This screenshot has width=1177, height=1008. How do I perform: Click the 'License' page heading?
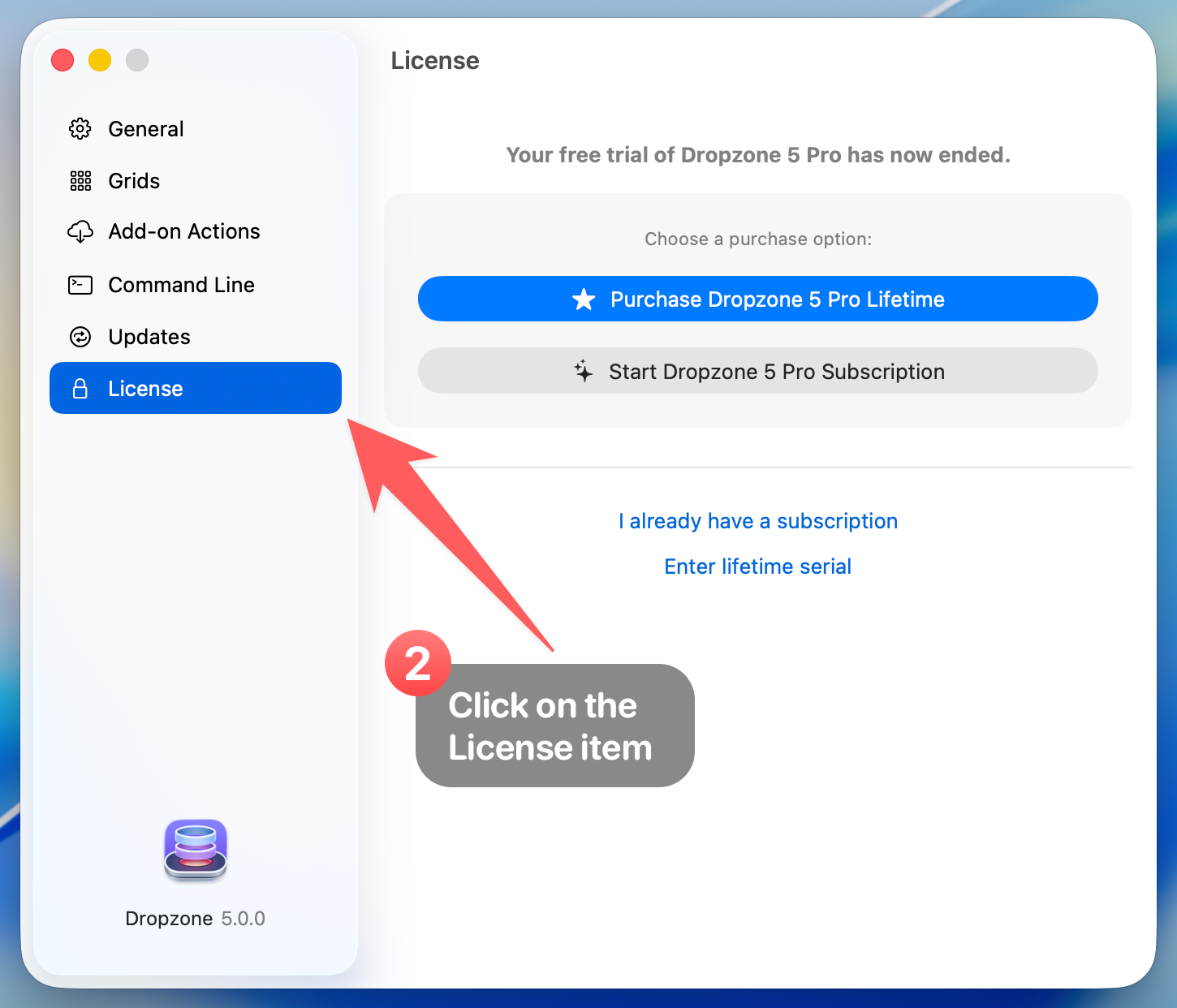tap(435, 61)
